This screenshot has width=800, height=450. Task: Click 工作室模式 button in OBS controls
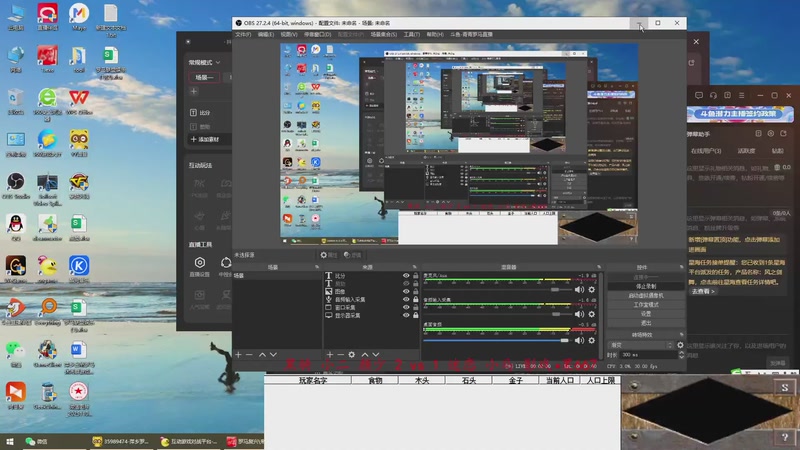(x=646, y=305)
